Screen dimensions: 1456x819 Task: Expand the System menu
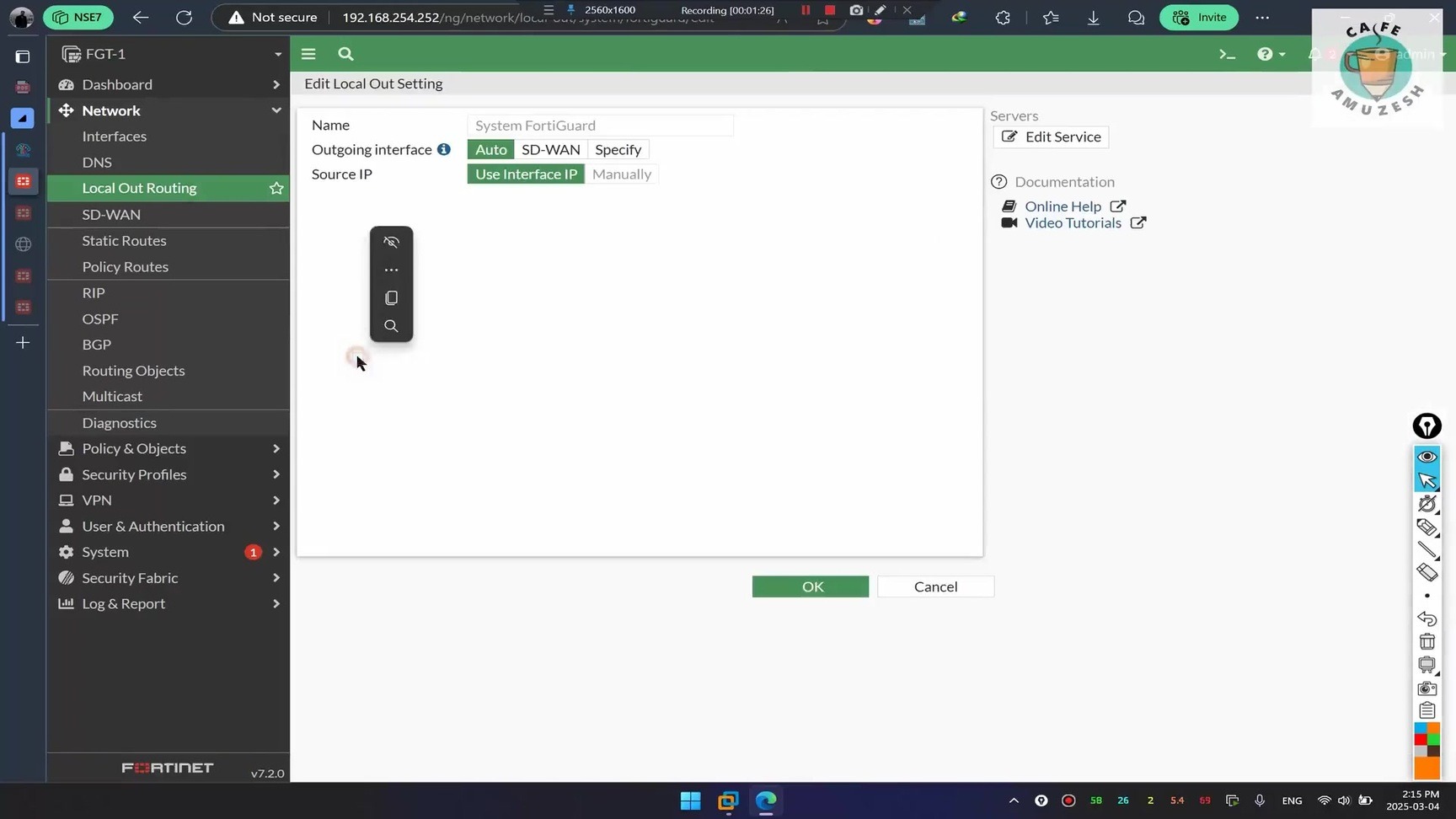pyautogui.click(x=169, y=552)
